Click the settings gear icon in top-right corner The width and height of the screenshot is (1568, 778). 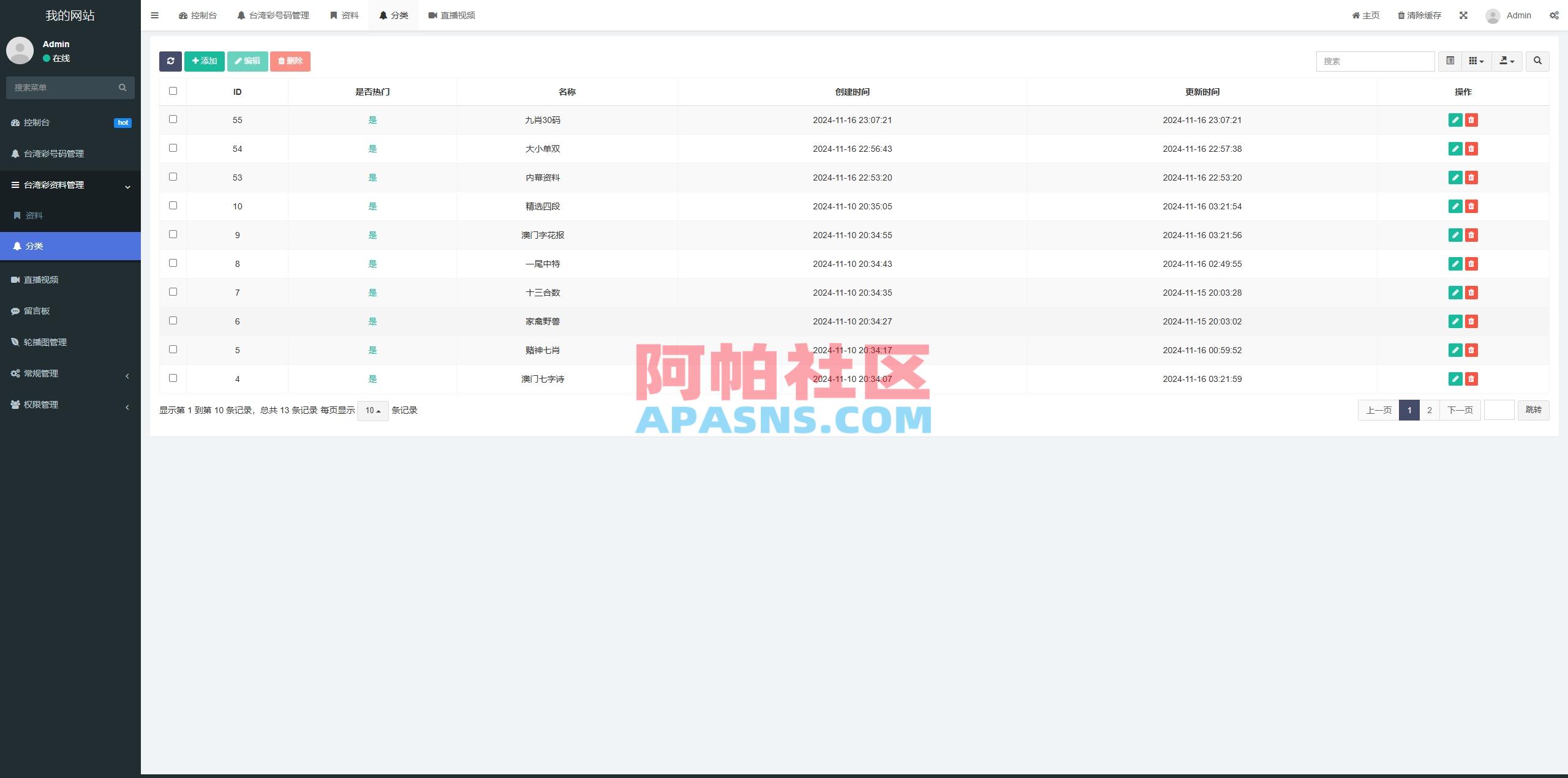pos(1554,15)
